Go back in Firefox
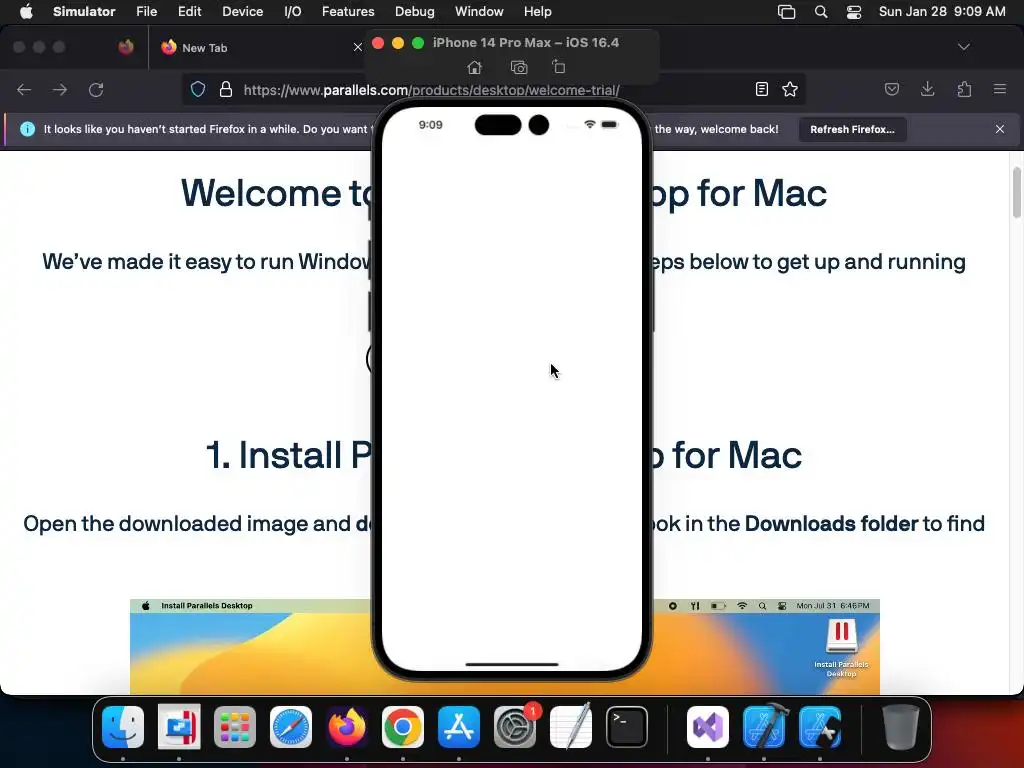Viewport: 1024px width, 768px height. 24,89
